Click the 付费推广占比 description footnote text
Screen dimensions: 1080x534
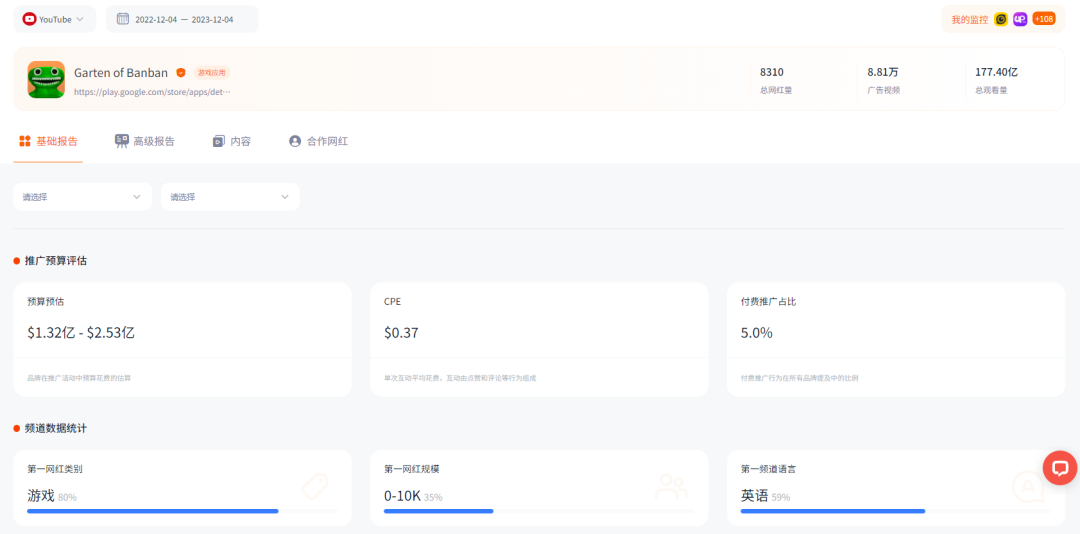(x=799, y=378)
